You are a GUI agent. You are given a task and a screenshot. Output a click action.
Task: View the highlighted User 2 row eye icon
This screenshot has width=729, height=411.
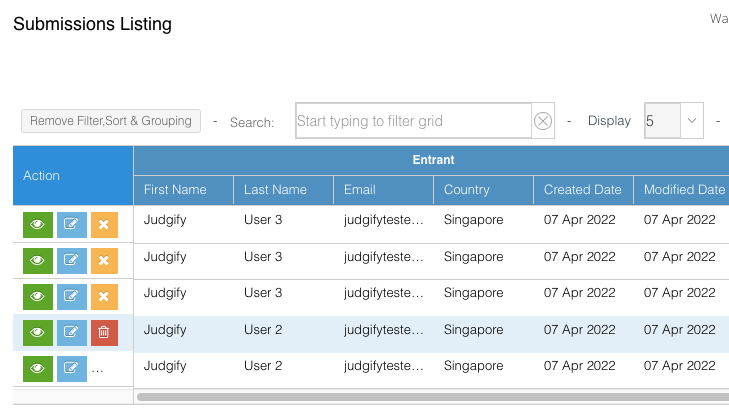[x=38, y=332]
